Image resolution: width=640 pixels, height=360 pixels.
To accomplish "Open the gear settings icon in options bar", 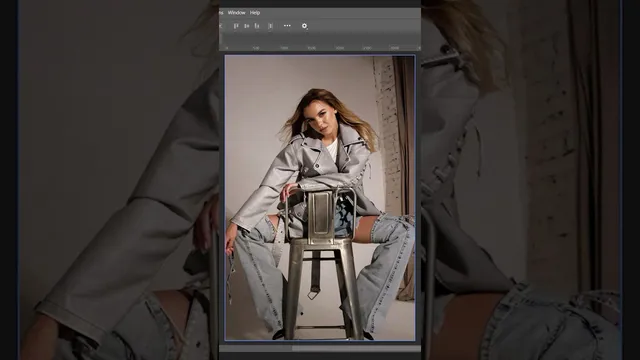I will pyautogui.click(x=304, y=26).
